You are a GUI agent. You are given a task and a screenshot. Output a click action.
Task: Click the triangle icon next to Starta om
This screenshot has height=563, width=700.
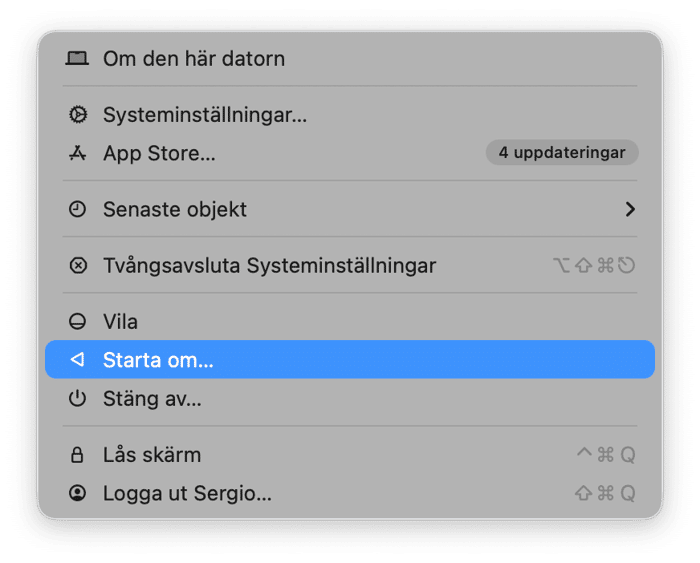(77, 360)
